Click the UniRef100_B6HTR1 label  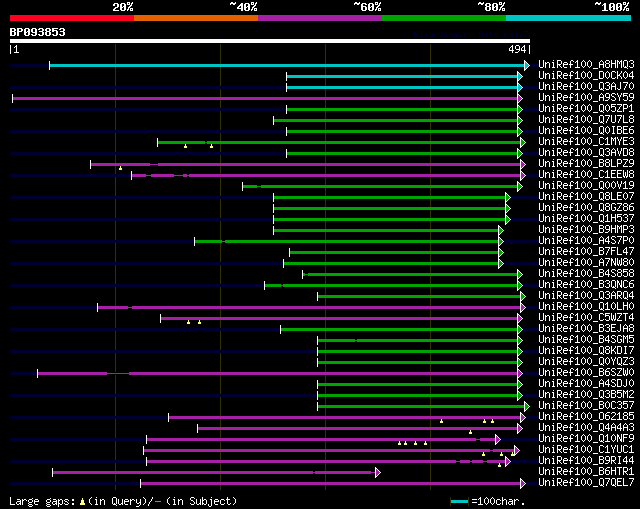click(586, 472)
